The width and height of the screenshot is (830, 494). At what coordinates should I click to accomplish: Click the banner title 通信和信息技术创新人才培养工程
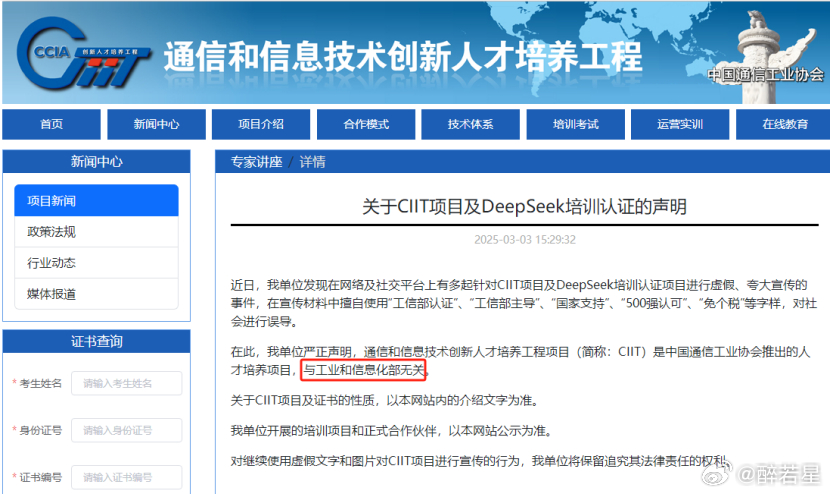[x=403, y=57]
